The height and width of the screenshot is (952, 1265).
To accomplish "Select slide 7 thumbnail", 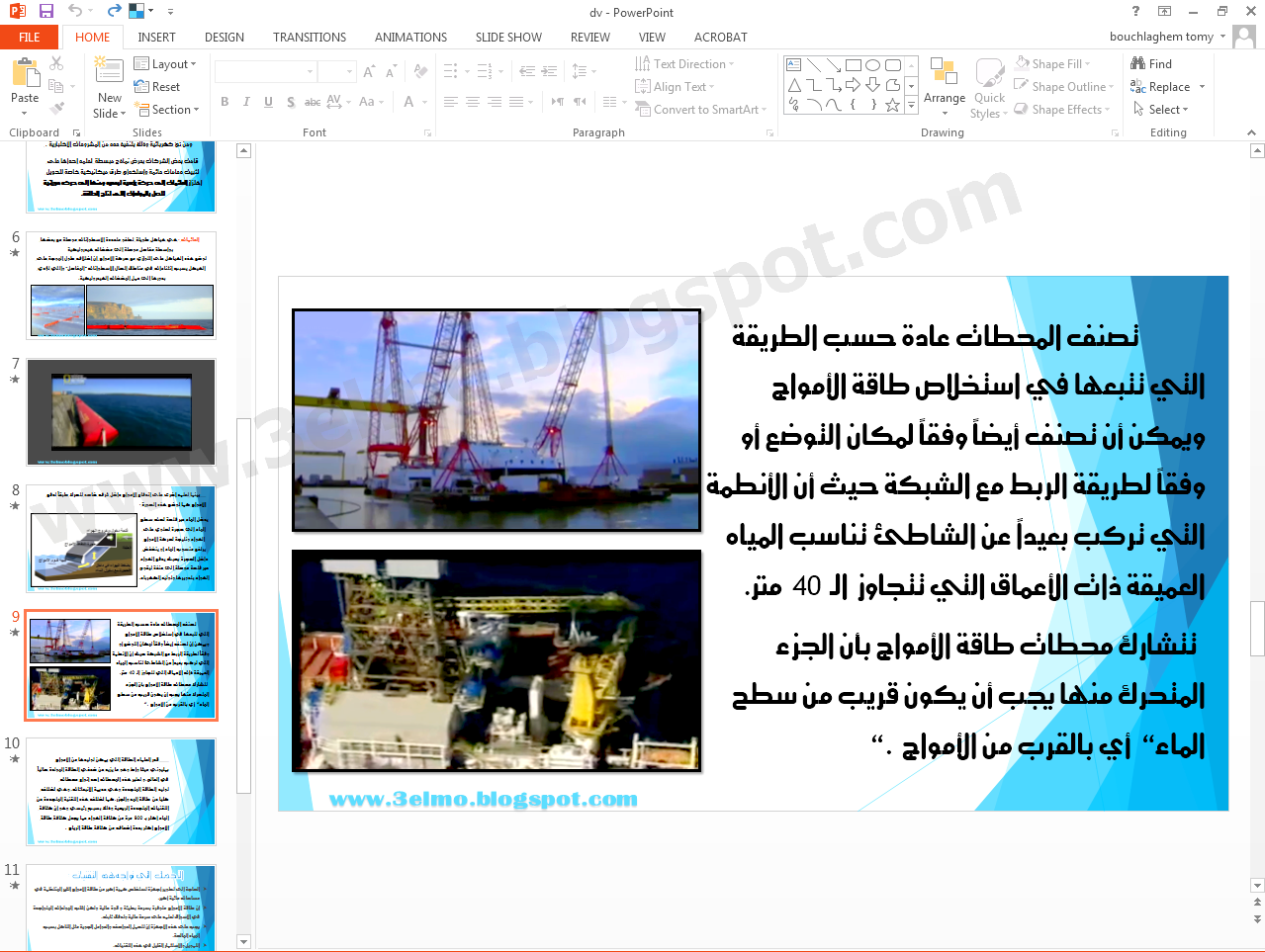I will (x=121, y=411).
